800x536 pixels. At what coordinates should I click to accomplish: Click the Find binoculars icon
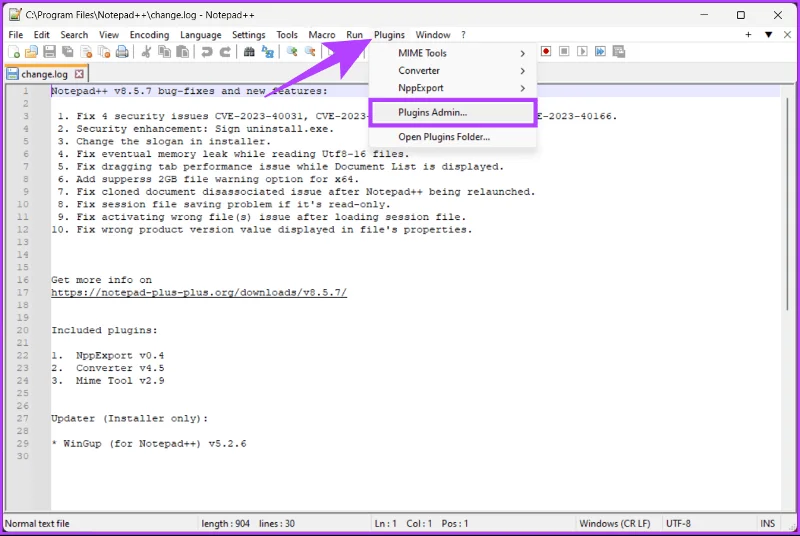tap(249, 52)
